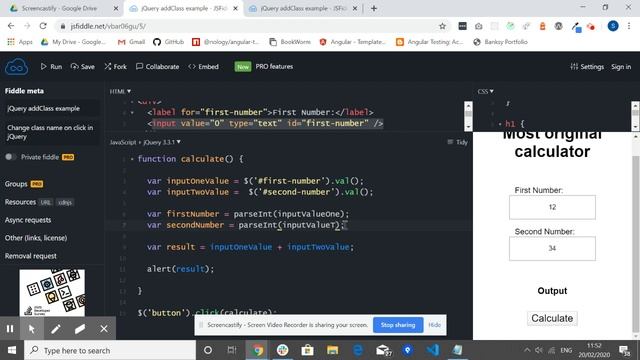The height and width of the screenshot is (360, 640).
Task: Open BookWorm bookmark
Action: pos(290,42)
